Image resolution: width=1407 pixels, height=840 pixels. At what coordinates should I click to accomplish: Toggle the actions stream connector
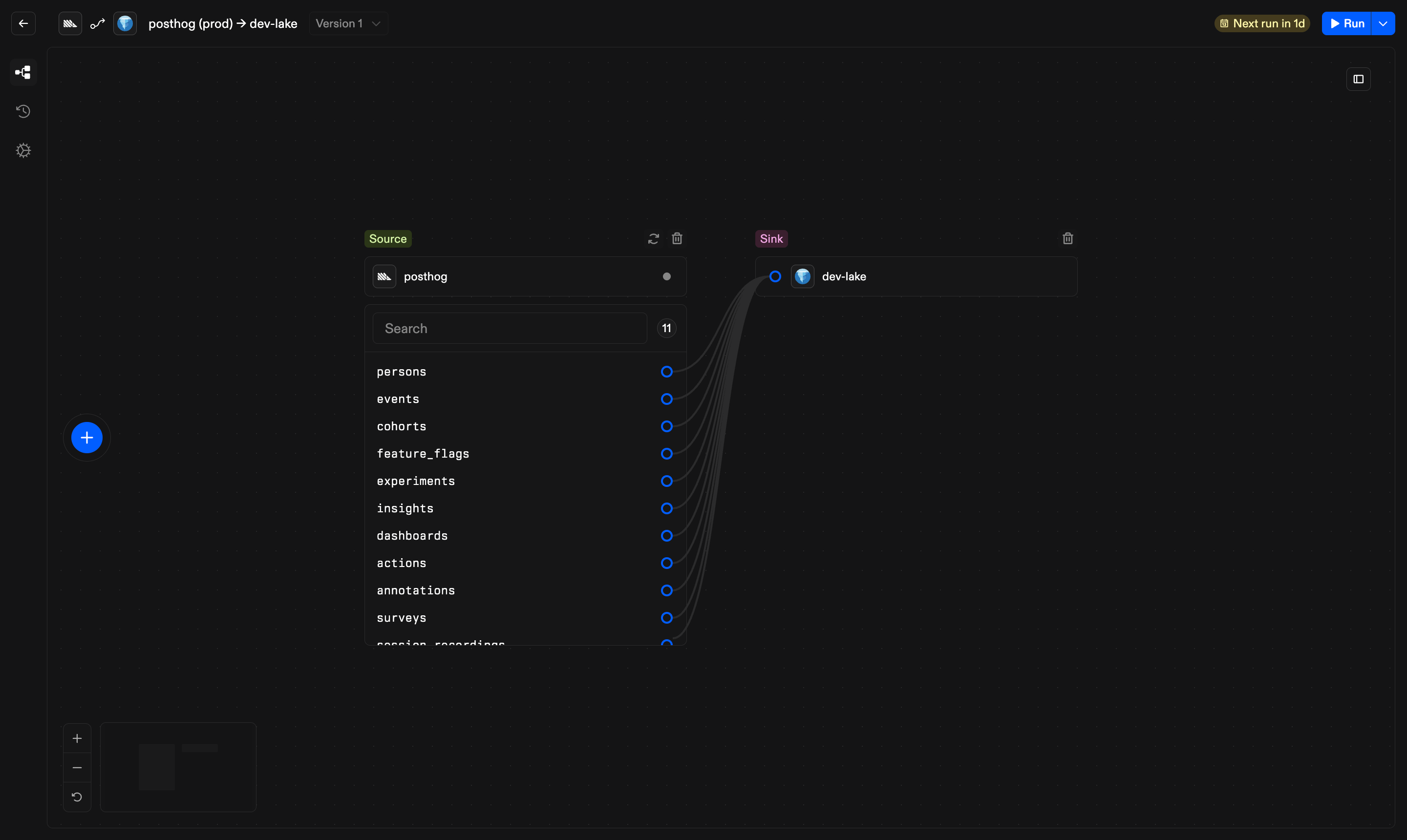667,563
